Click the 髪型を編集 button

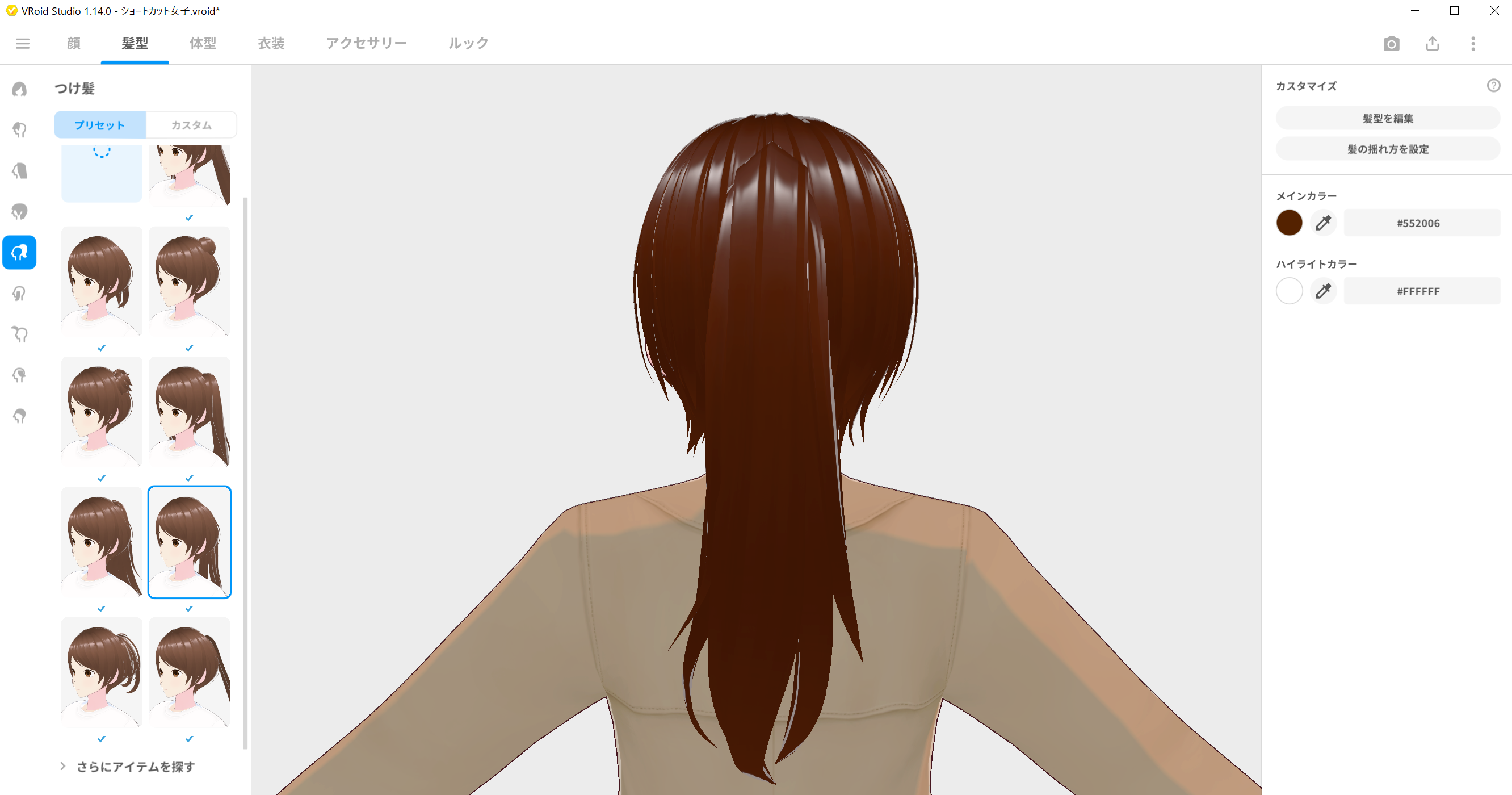point(1388,119)
